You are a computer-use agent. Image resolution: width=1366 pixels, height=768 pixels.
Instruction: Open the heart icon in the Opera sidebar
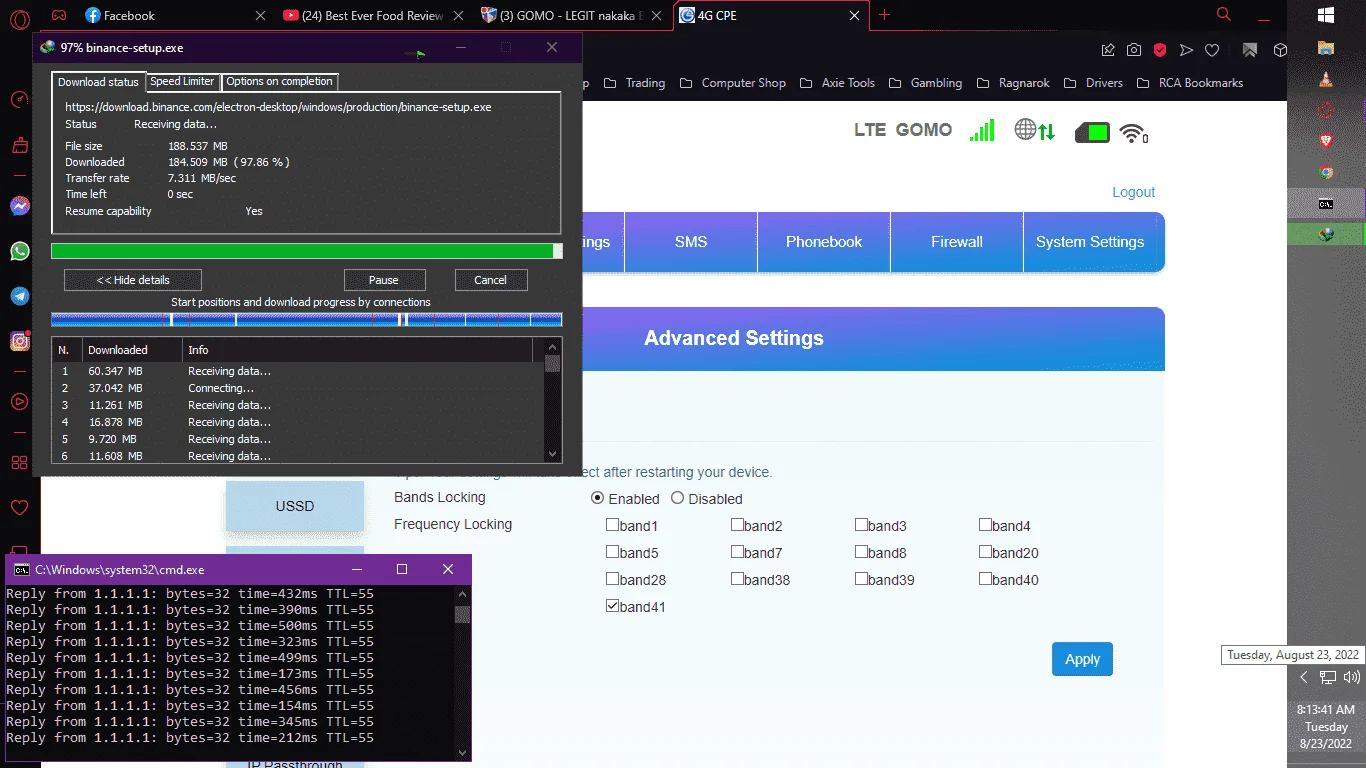point(19,508)
